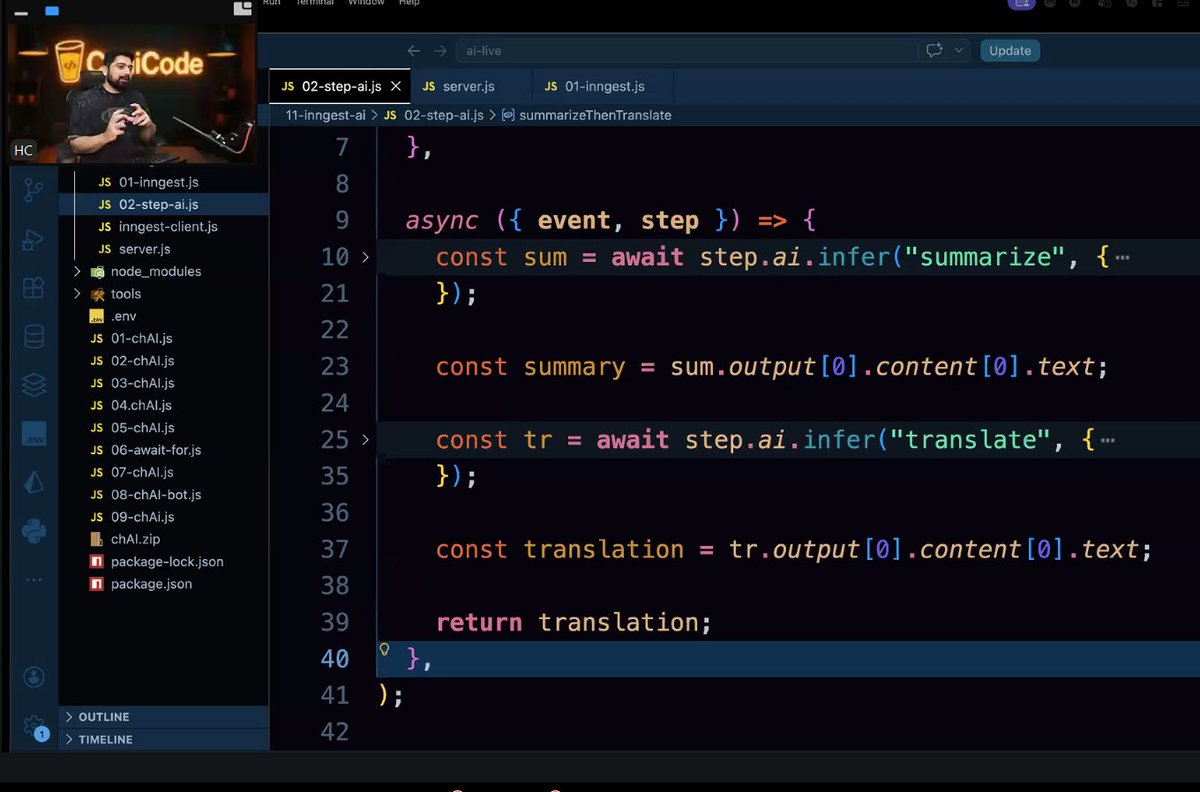Click line number 37 in the gutter
The height and width of the screenshot is (792, 1200).
pyautogui.click(x=335, y=549)
